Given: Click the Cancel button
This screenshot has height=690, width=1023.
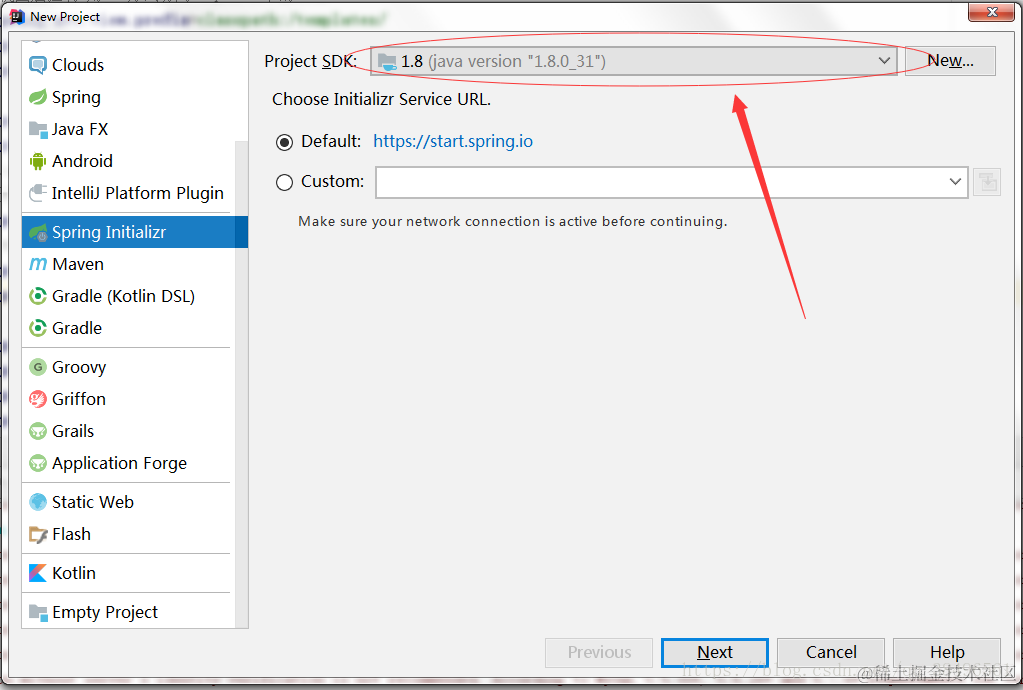Looking at the screenshot, I should tap(831, 652).
